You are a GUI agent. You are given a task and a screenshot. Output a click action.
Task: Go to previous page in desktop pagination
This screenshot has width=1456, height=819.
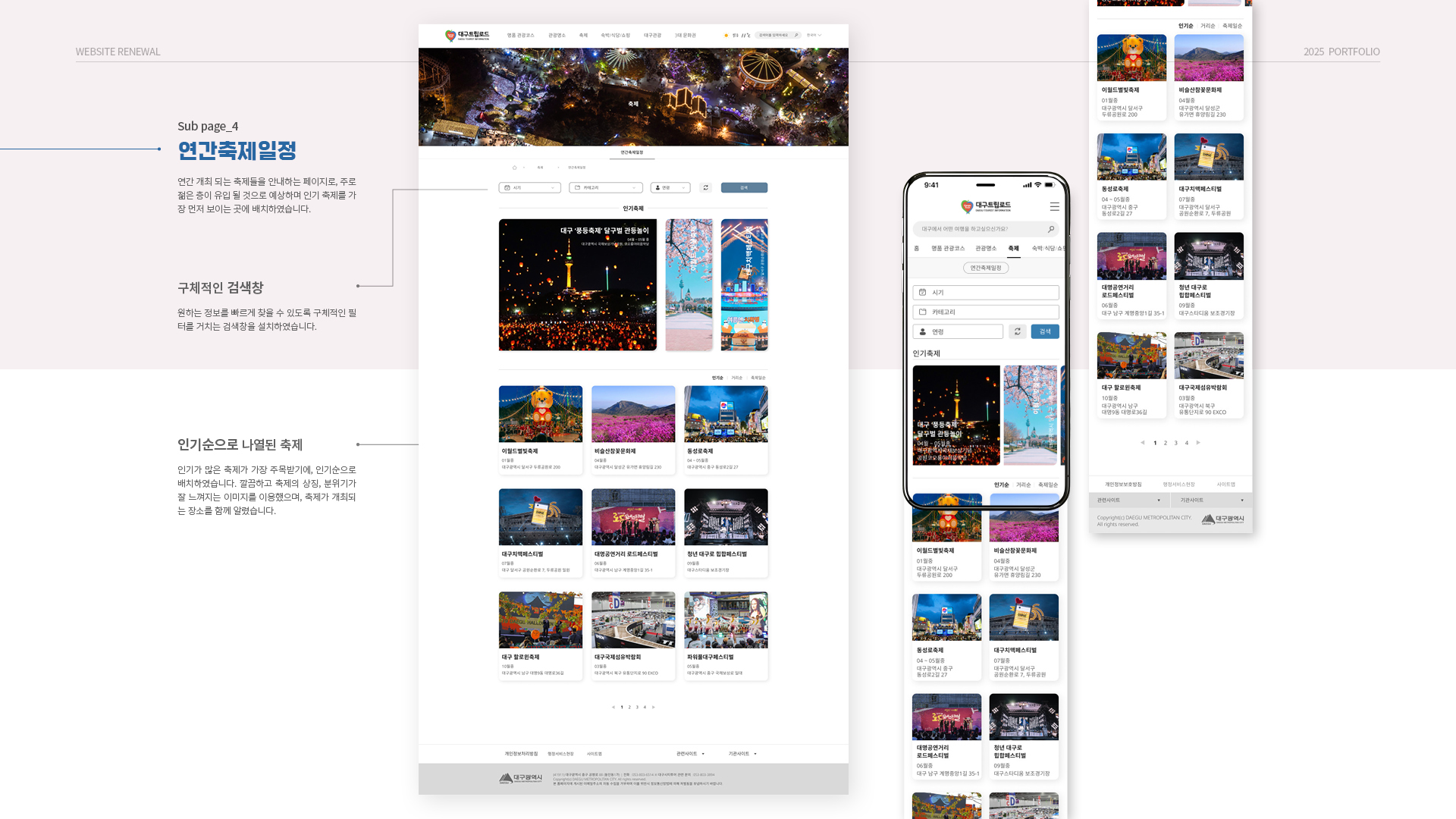click(613, 708)
